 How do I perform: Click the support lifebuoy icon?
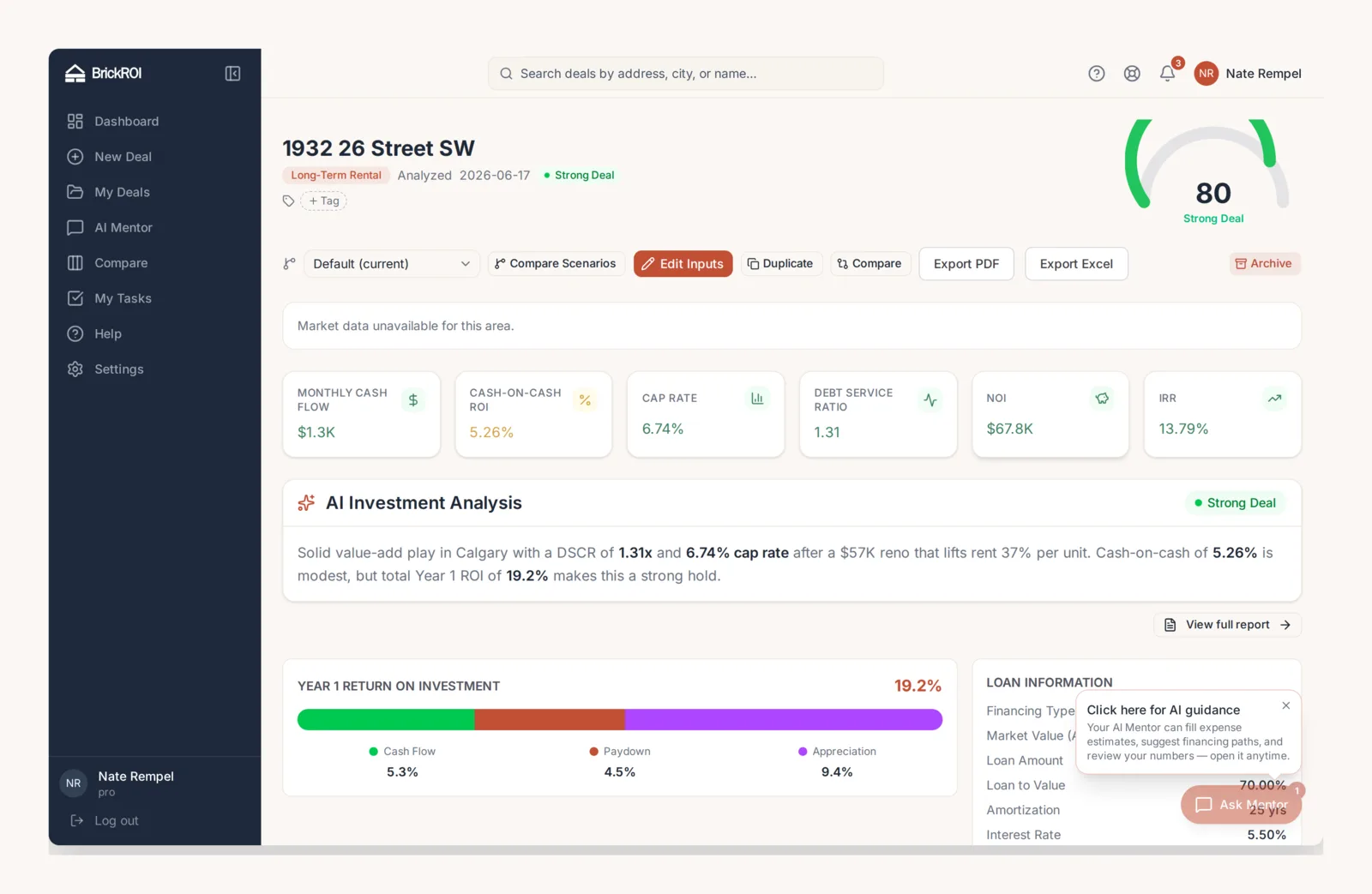pyautogui.click(x=1132, y=74)
